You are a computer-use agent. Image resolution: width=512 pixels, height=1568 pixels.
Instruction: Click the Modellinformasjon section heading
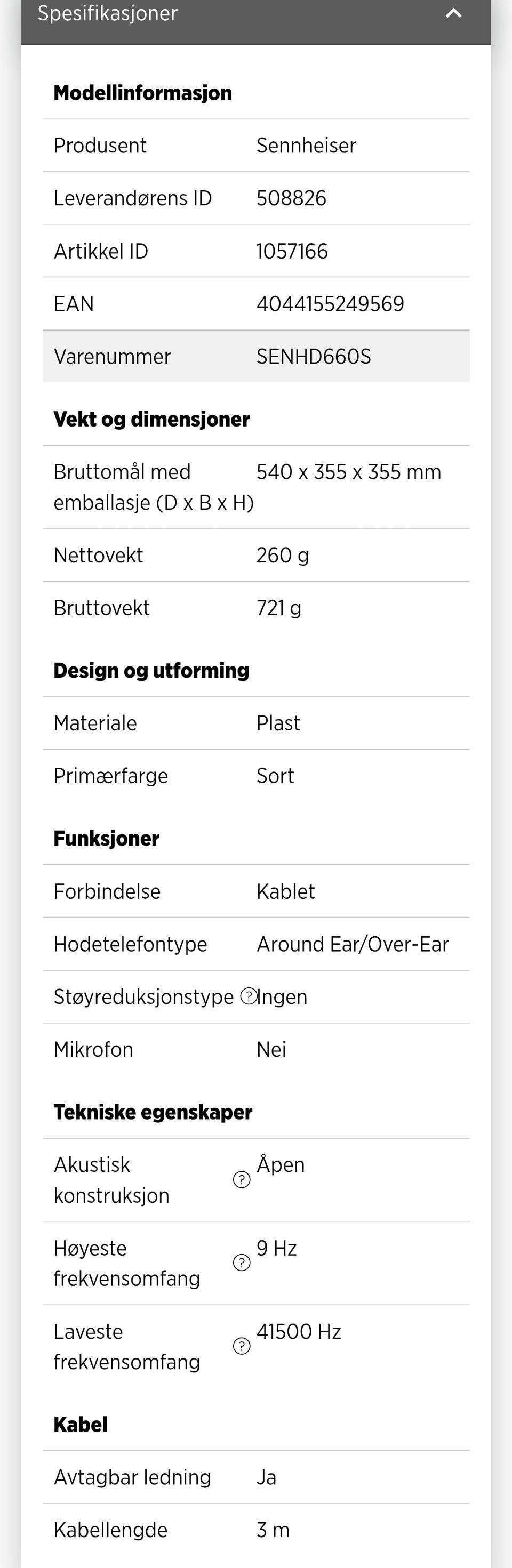click(142, 93)
